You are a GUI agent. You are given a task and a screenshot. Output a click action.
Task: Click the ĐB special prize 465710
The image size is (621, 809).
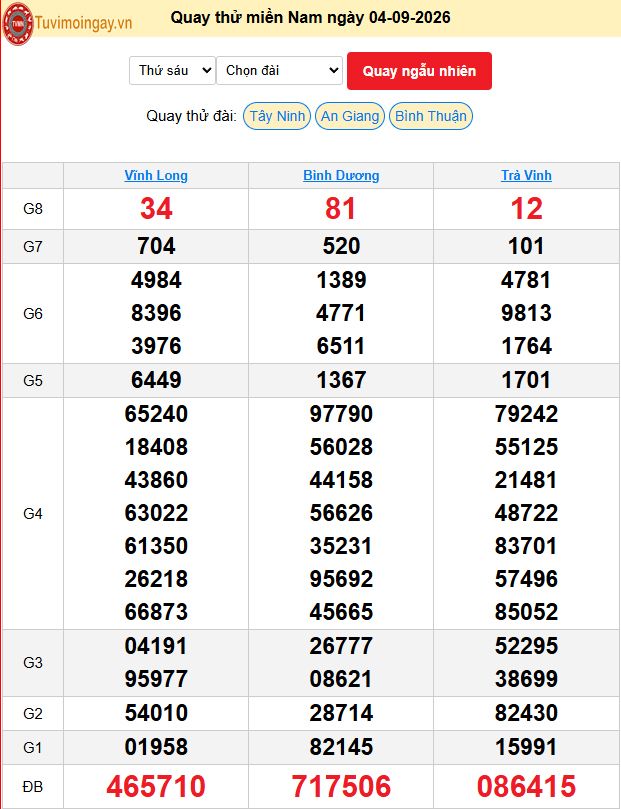[x=156, y=787]
